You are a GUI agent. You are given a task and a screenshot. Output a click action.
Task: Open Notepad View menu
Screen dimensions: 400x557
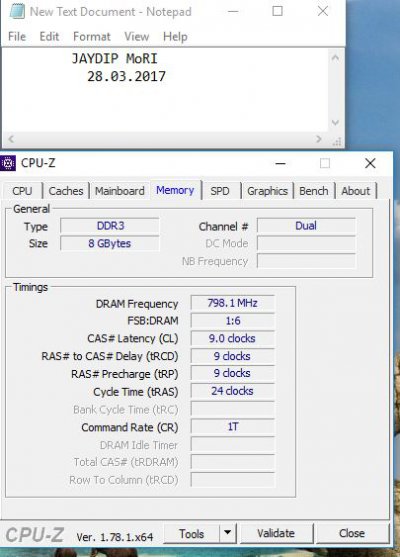[137, 37]
